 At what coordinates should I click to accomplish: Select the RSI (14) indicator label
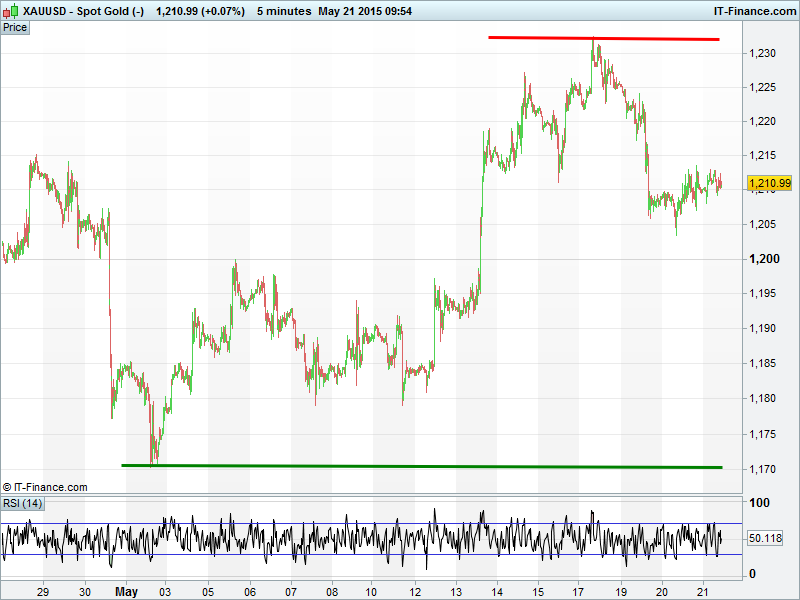[x=22, y=503]
